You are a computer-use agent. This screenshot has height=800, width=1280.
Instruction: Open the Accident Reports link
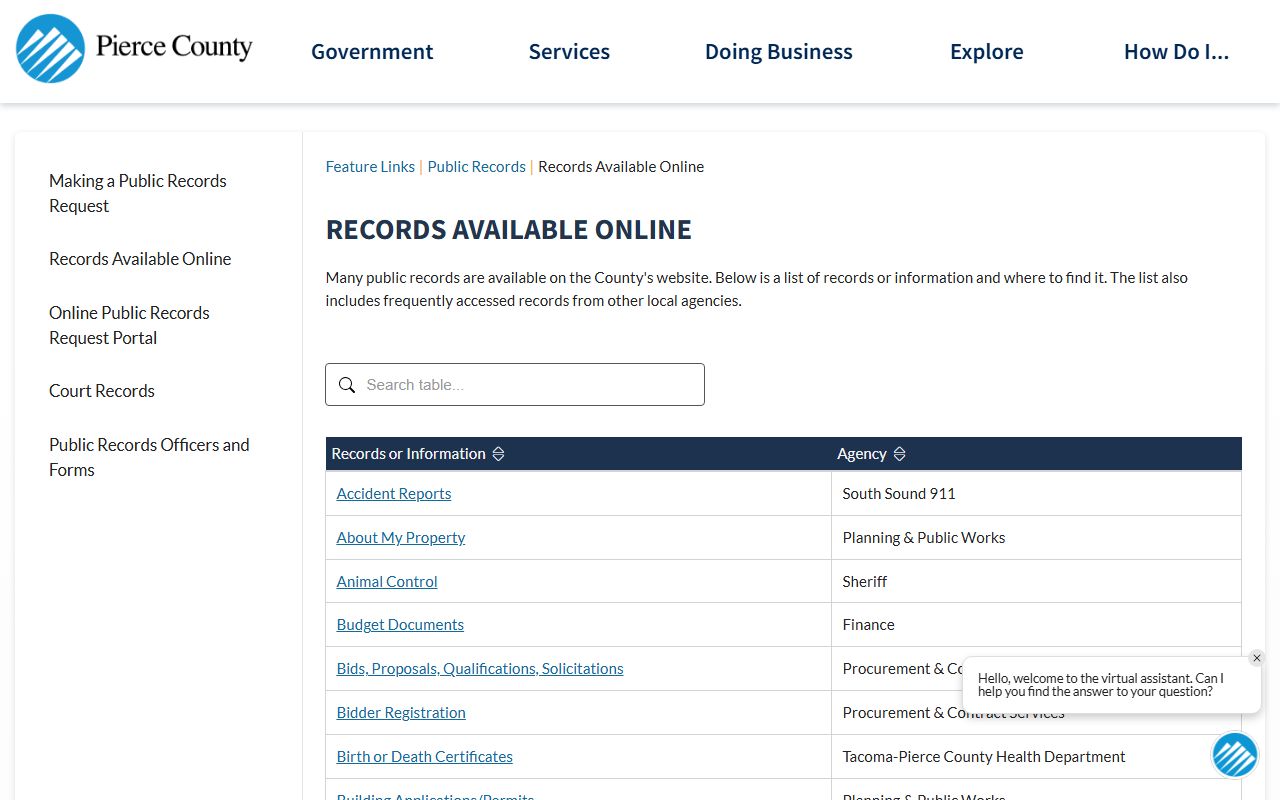pos(394,494)
